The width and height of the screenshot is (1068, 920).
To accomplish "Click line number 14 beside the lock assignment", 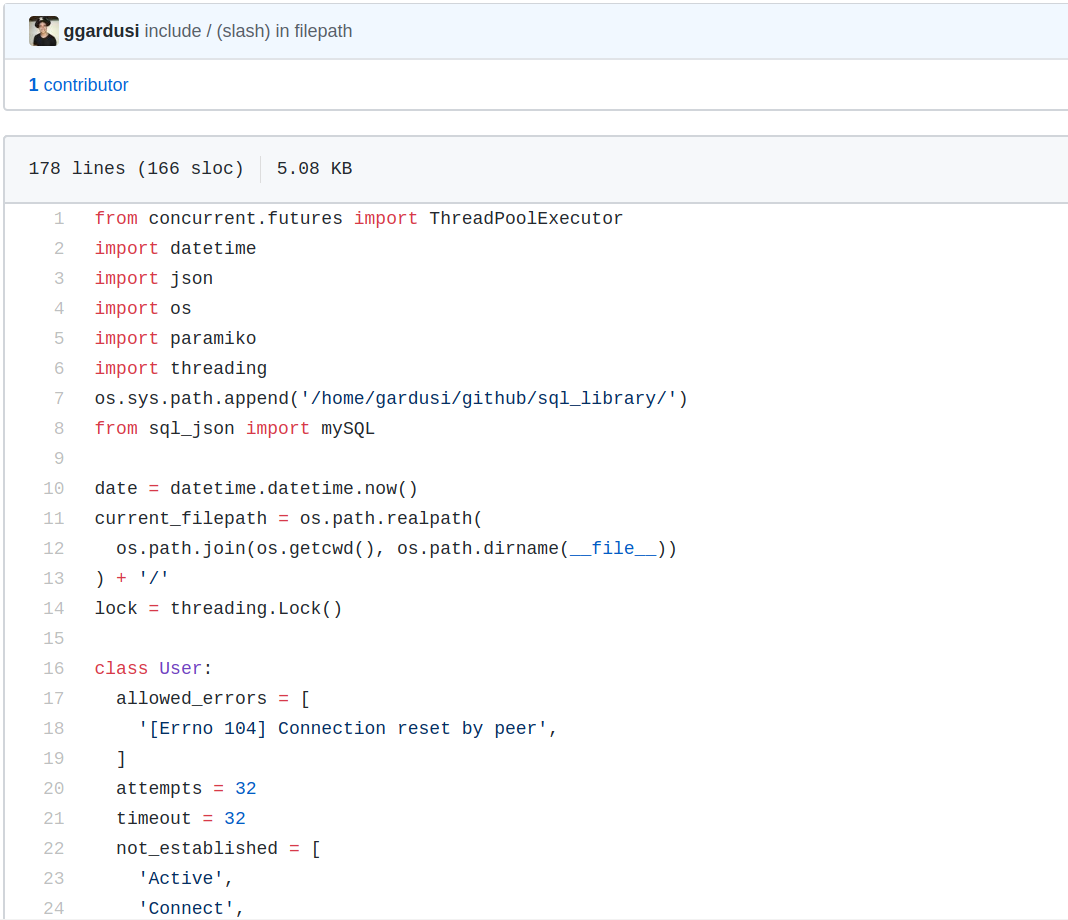I will (54, 608).
